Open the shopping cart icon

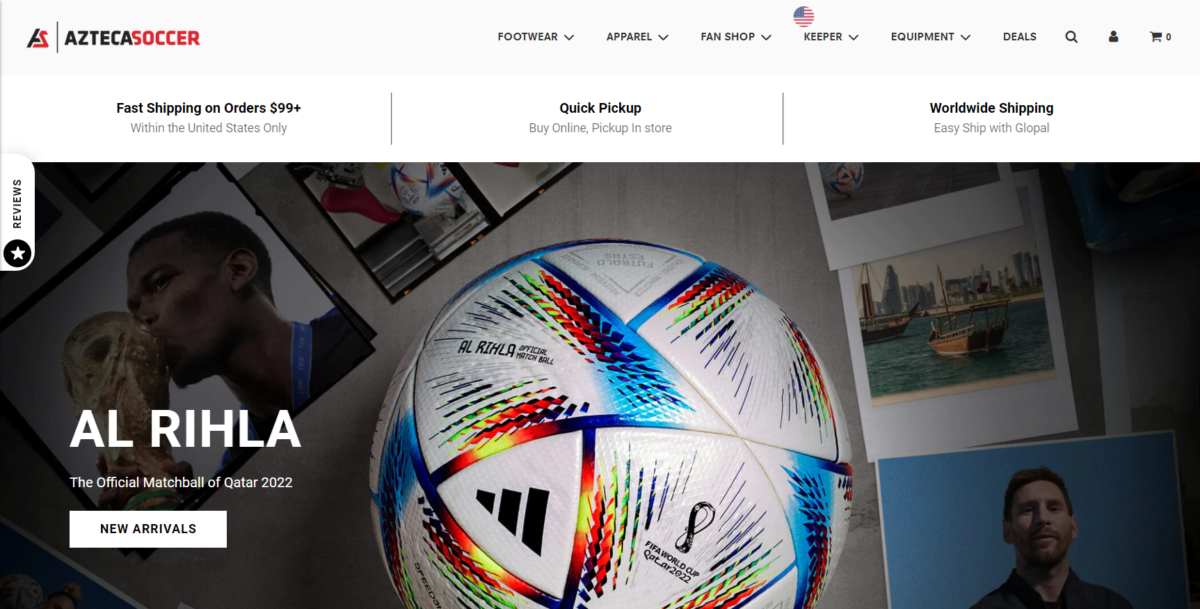coord(1160,37)
